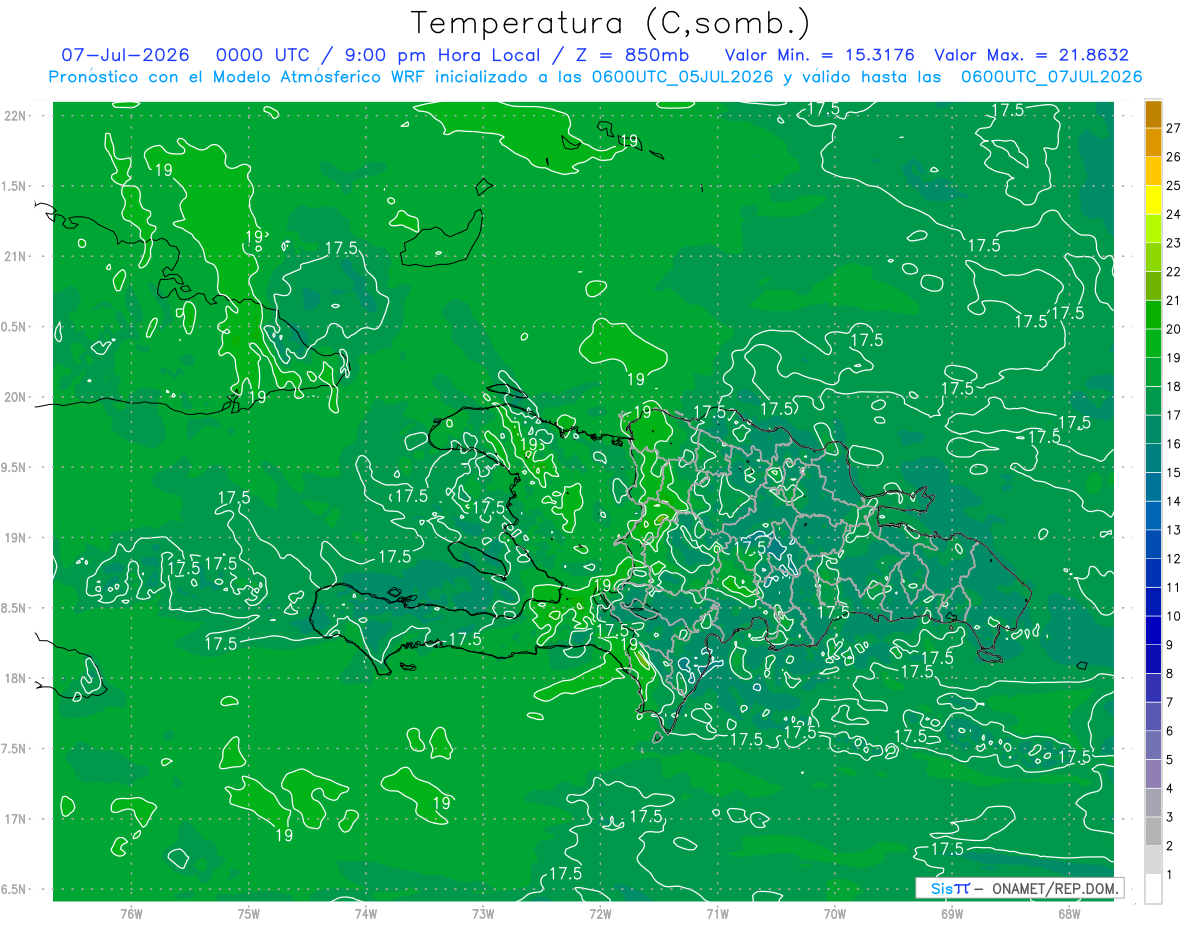Click the white bottom legend swatch below 1

[x=1153, y=889]
